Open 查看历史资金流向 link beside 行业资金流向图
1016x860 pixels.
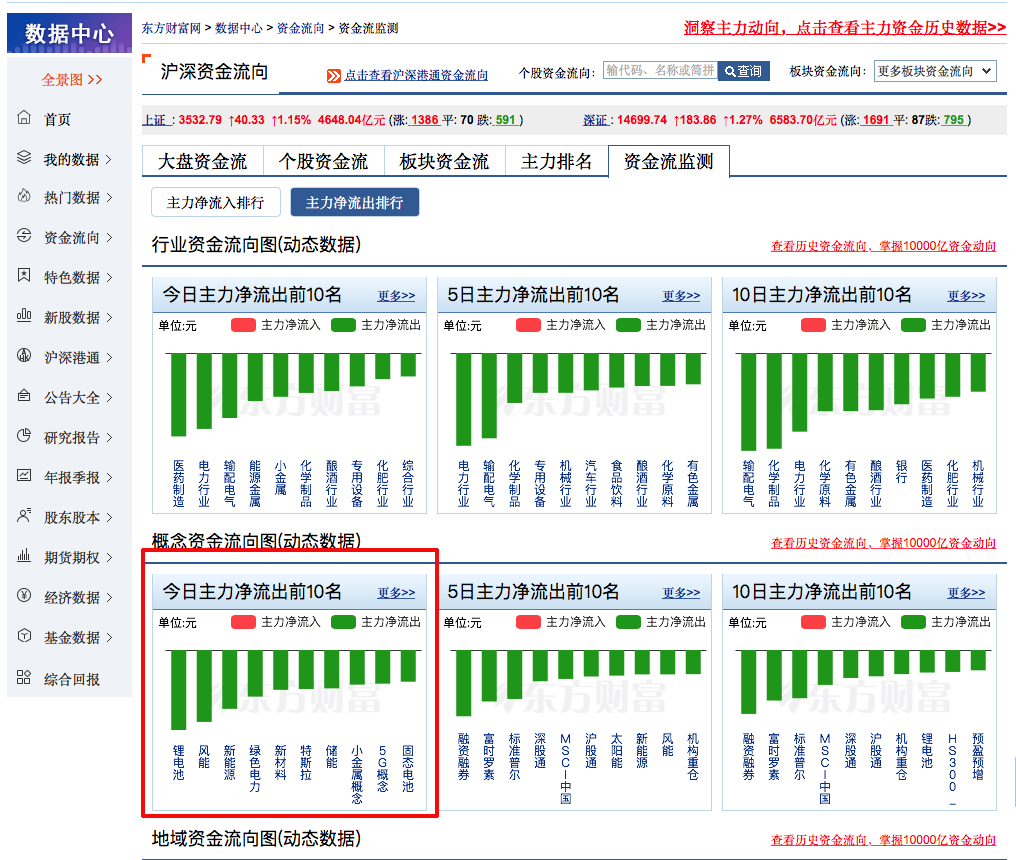883,246
